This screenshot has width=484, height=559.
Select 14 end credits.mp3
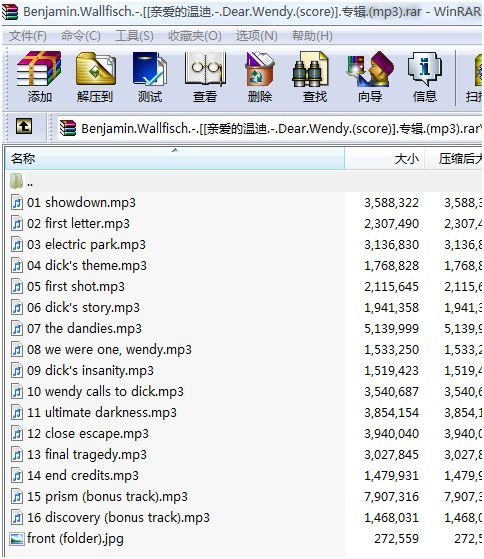(x=83, y=476)
